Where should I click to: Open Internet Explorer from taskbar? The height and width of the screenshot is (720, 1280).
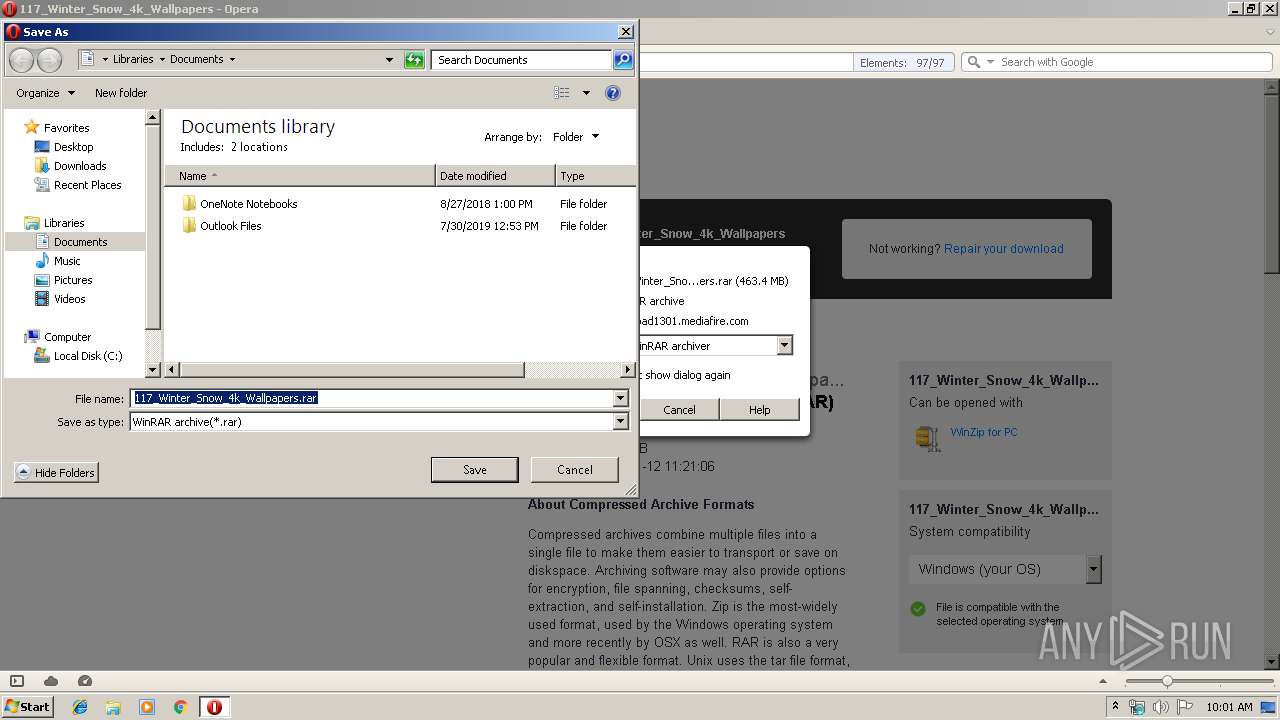(80, 707)
